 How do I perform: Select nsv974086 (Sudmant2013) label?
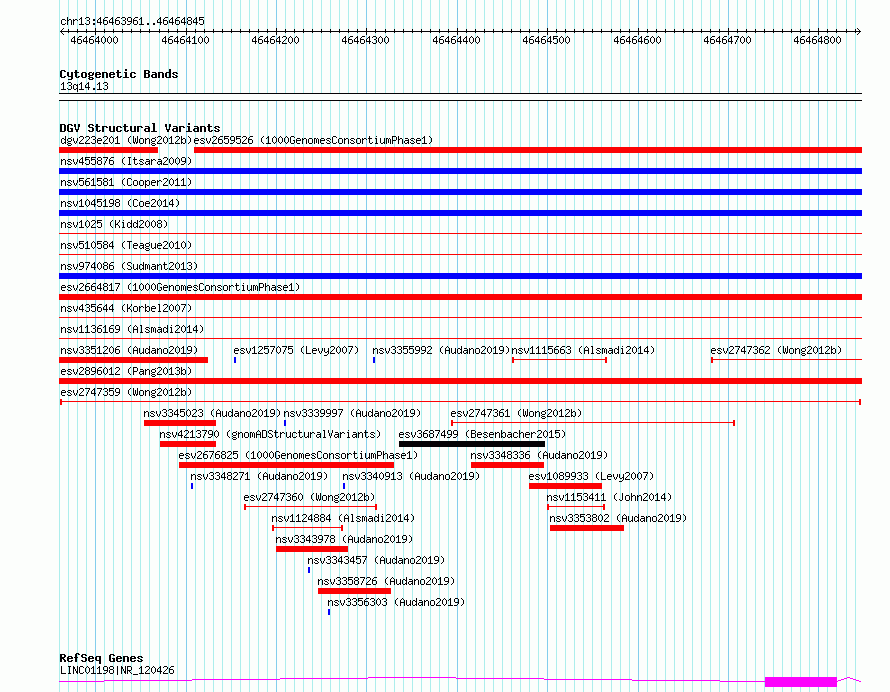[x=129, y=266]
